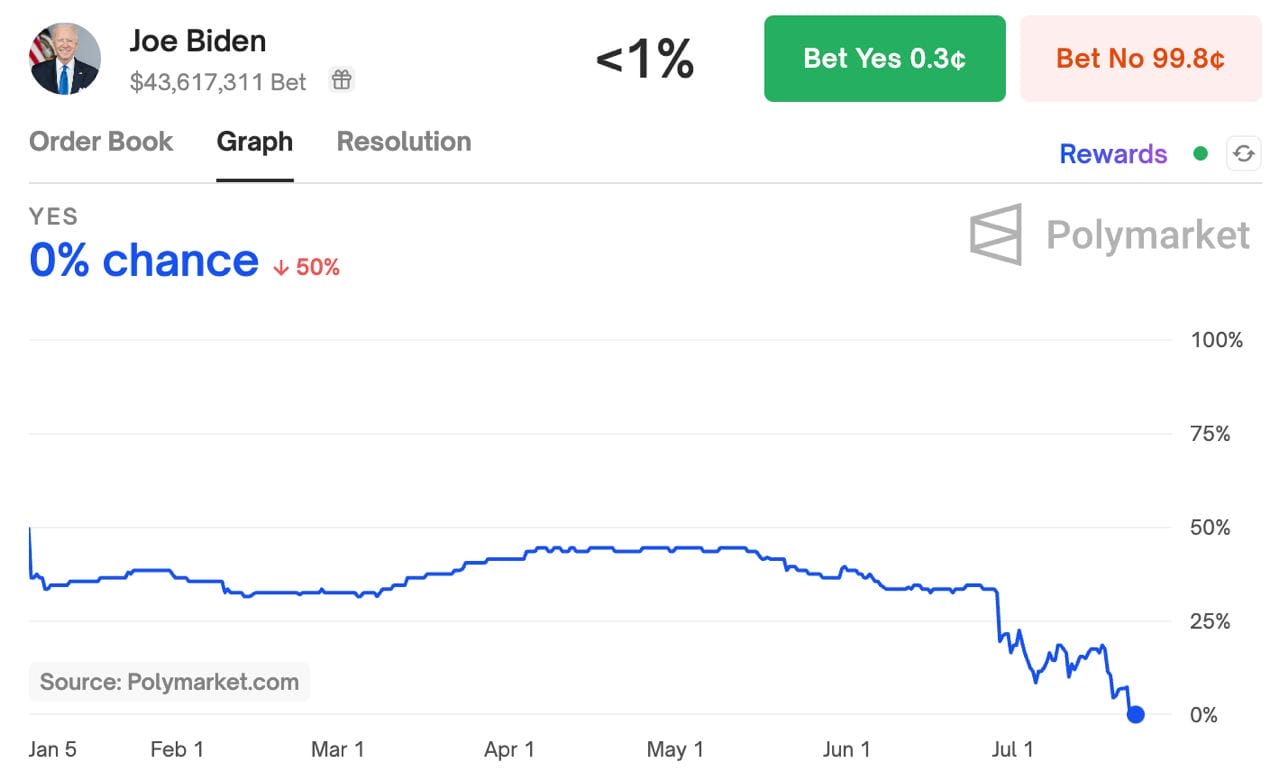The height and width of the screenshot is (781, 1280).
Task: Open the gift rewards icon beside bet volume
Action: click(341, 78)
